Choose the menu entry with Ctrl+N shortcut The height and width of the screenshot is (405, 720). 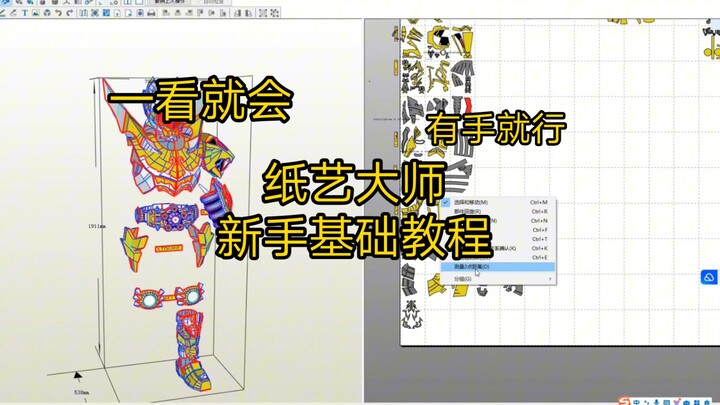[497, 220]
